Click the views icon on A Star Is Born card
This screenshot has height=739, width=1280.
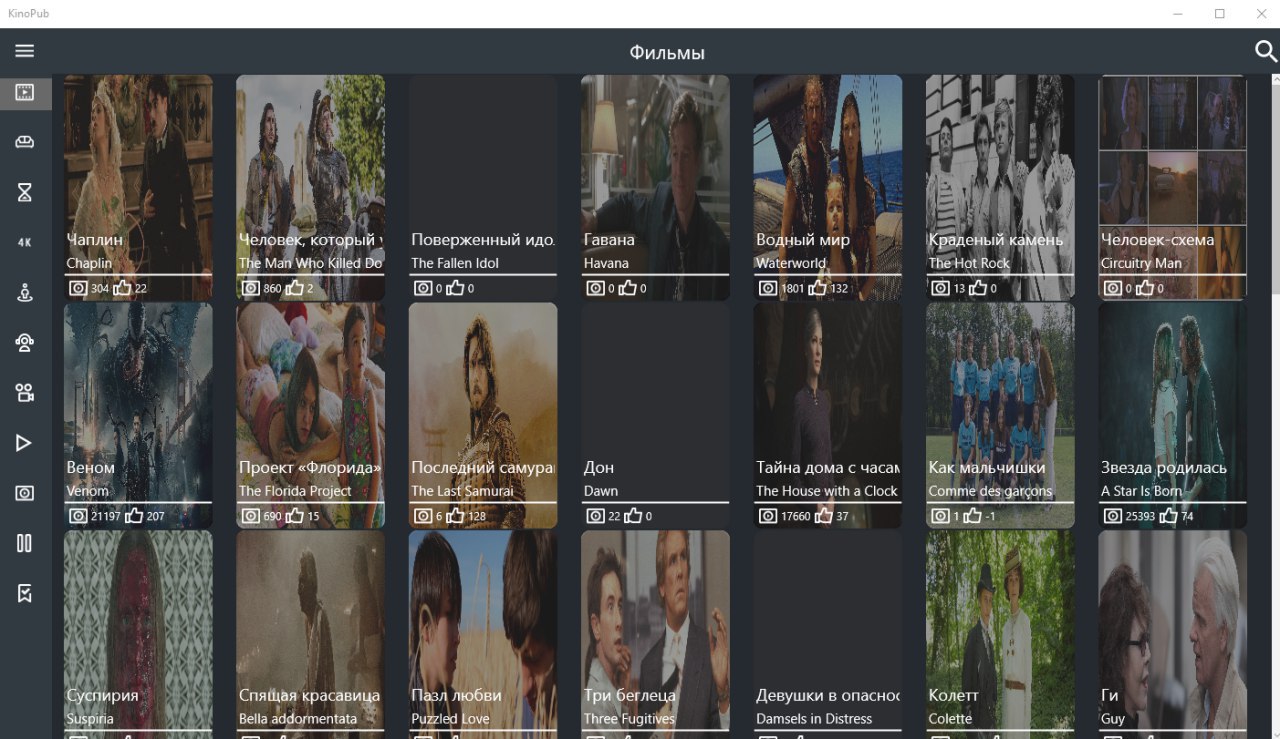[1113, 516]
